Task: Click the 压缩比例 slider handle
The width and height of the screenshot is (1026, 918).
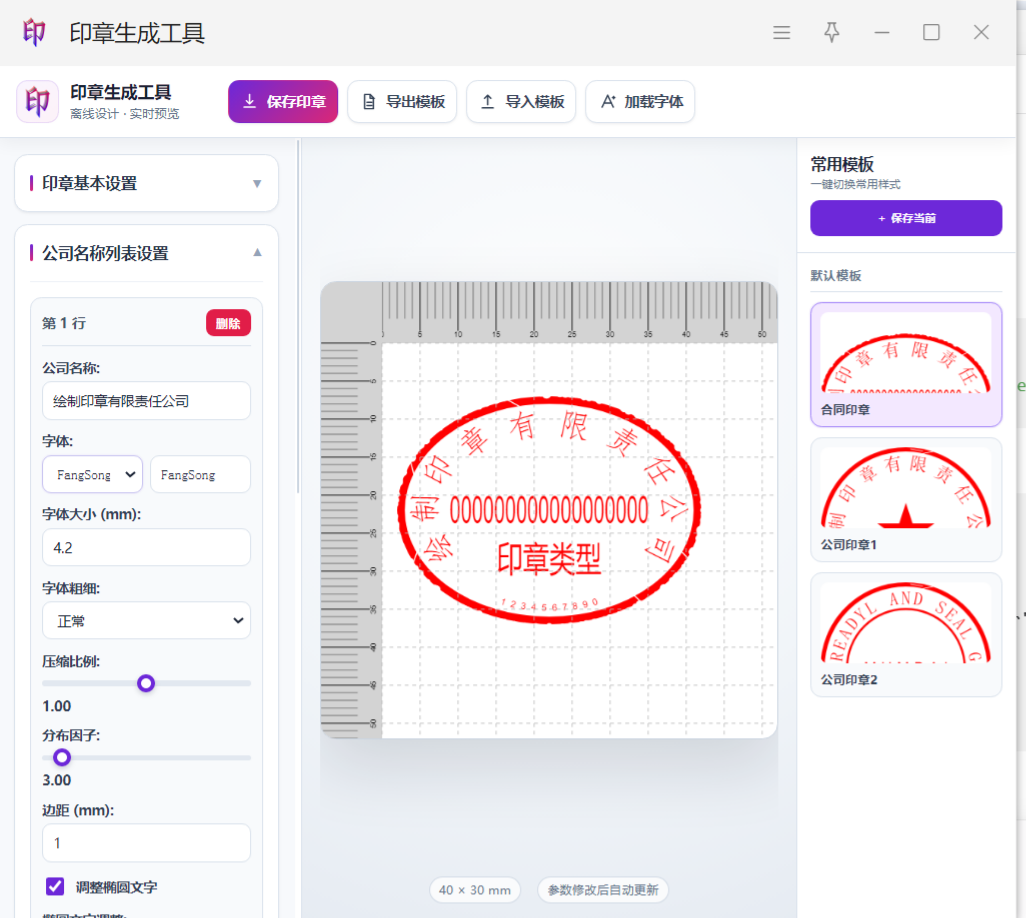Action: (x=146, y=684)
